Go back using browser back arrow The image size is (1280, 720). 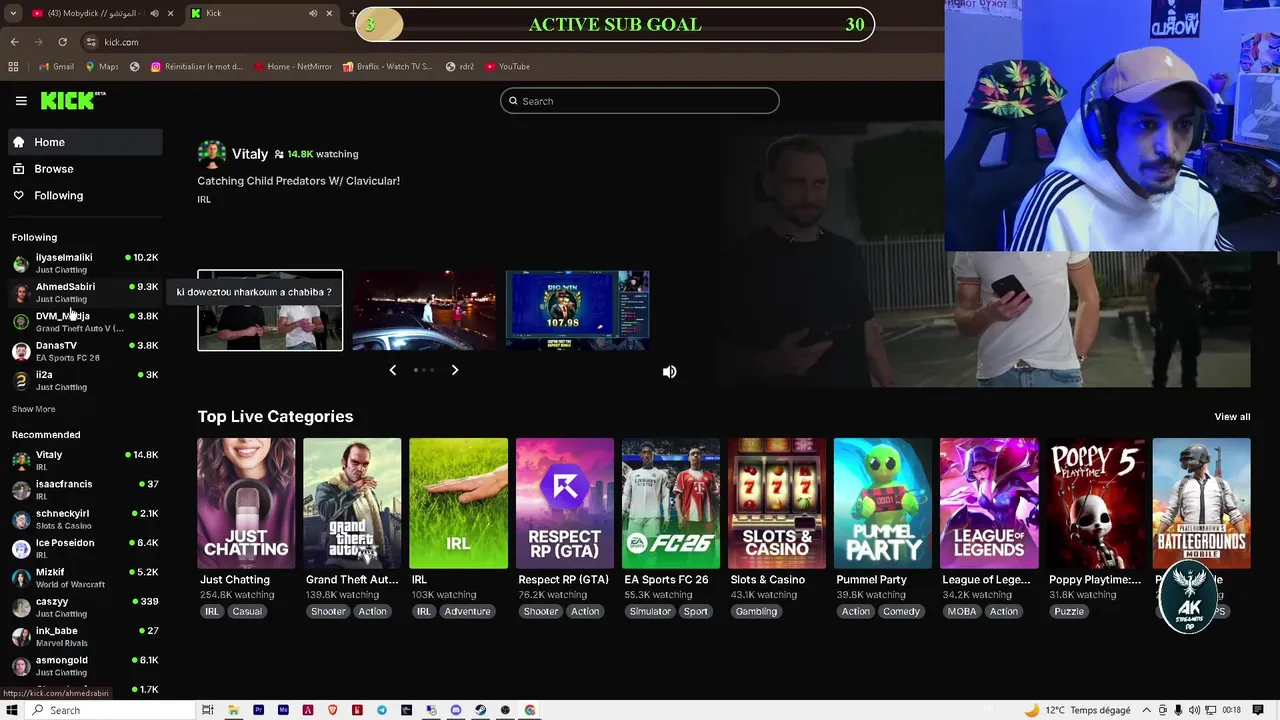pyautogui.click(x=14, y=42)
